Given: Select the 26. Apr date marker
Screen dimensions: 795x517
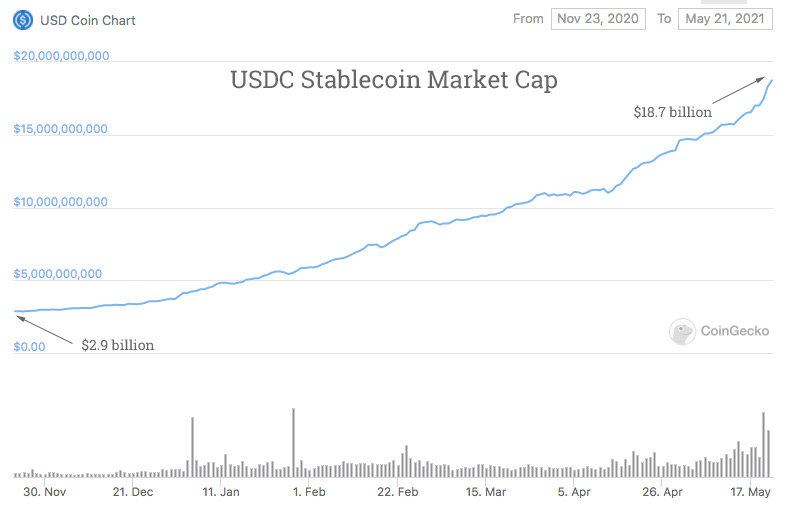Looking at the screenshot, I should click(662, 492).
